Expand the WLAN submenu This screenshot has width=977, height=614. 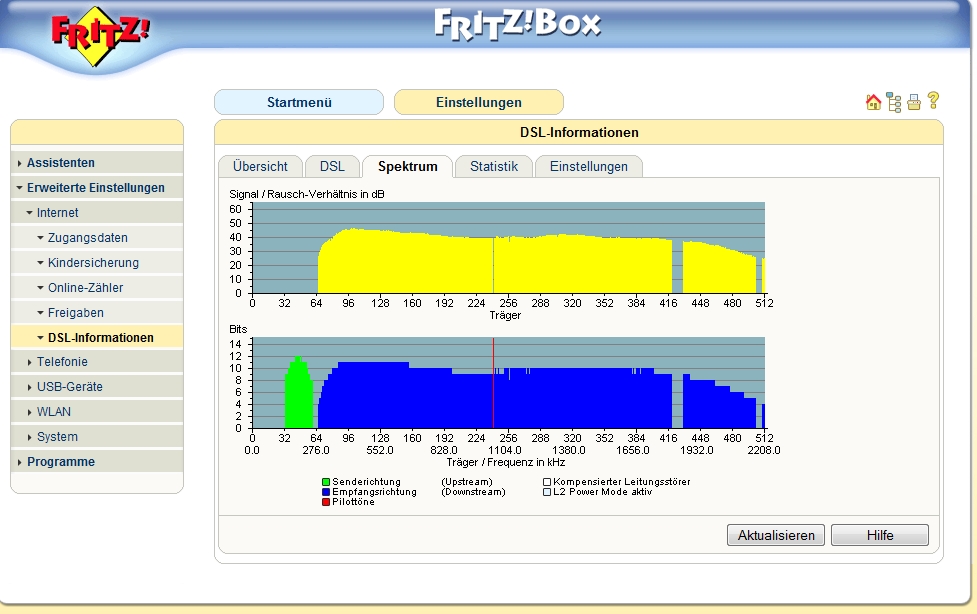pos(54,412)
